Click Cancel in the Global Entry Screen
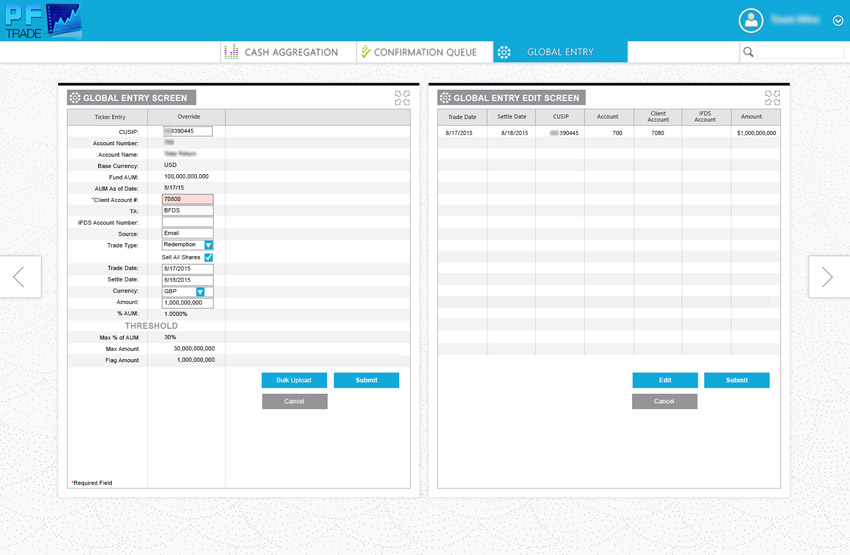The width and height of the screenshot is (850, 555). click(x=294, y=401)
